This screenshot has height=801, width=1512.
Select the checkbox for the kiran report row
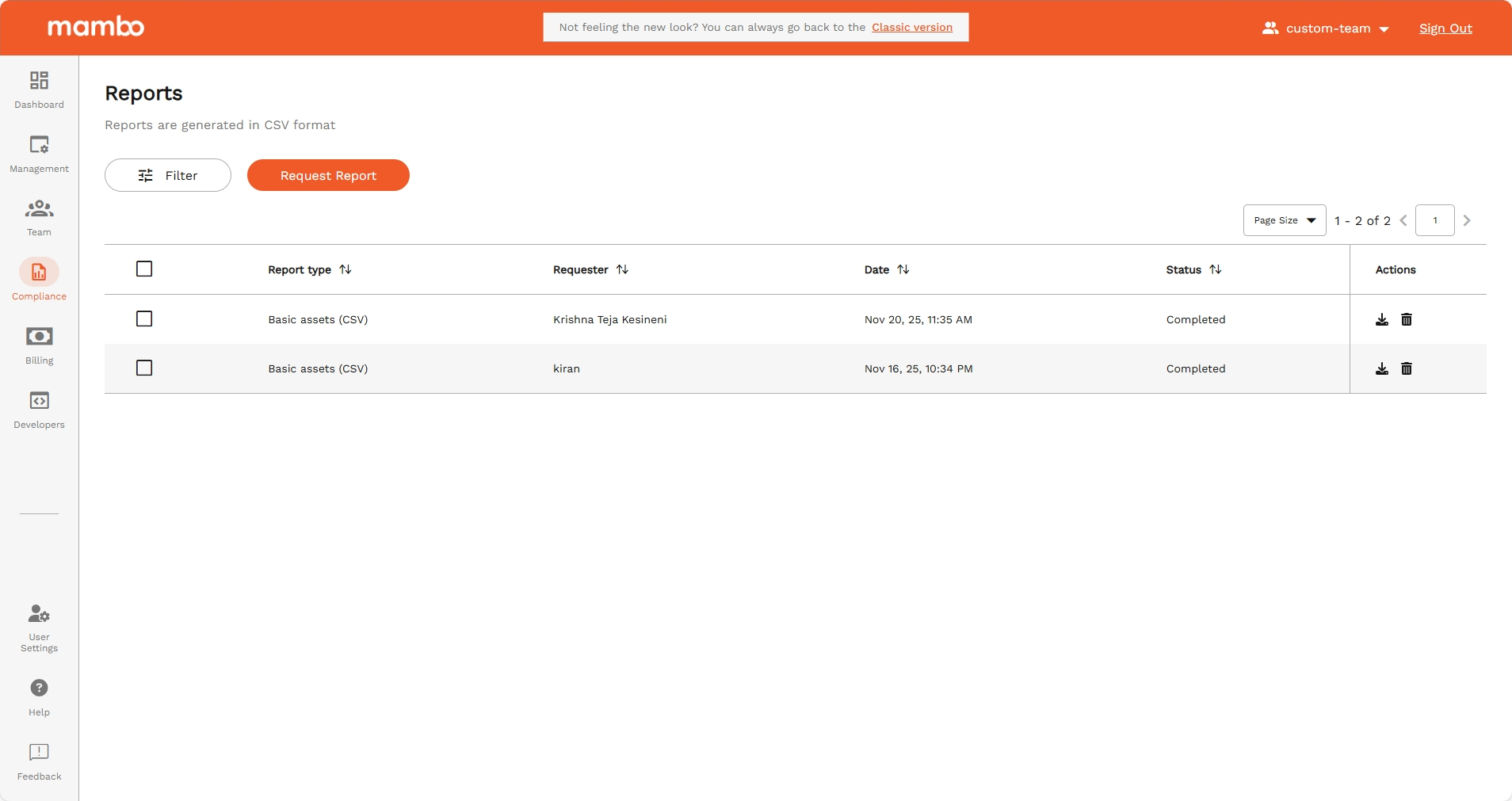click(143, 368)
